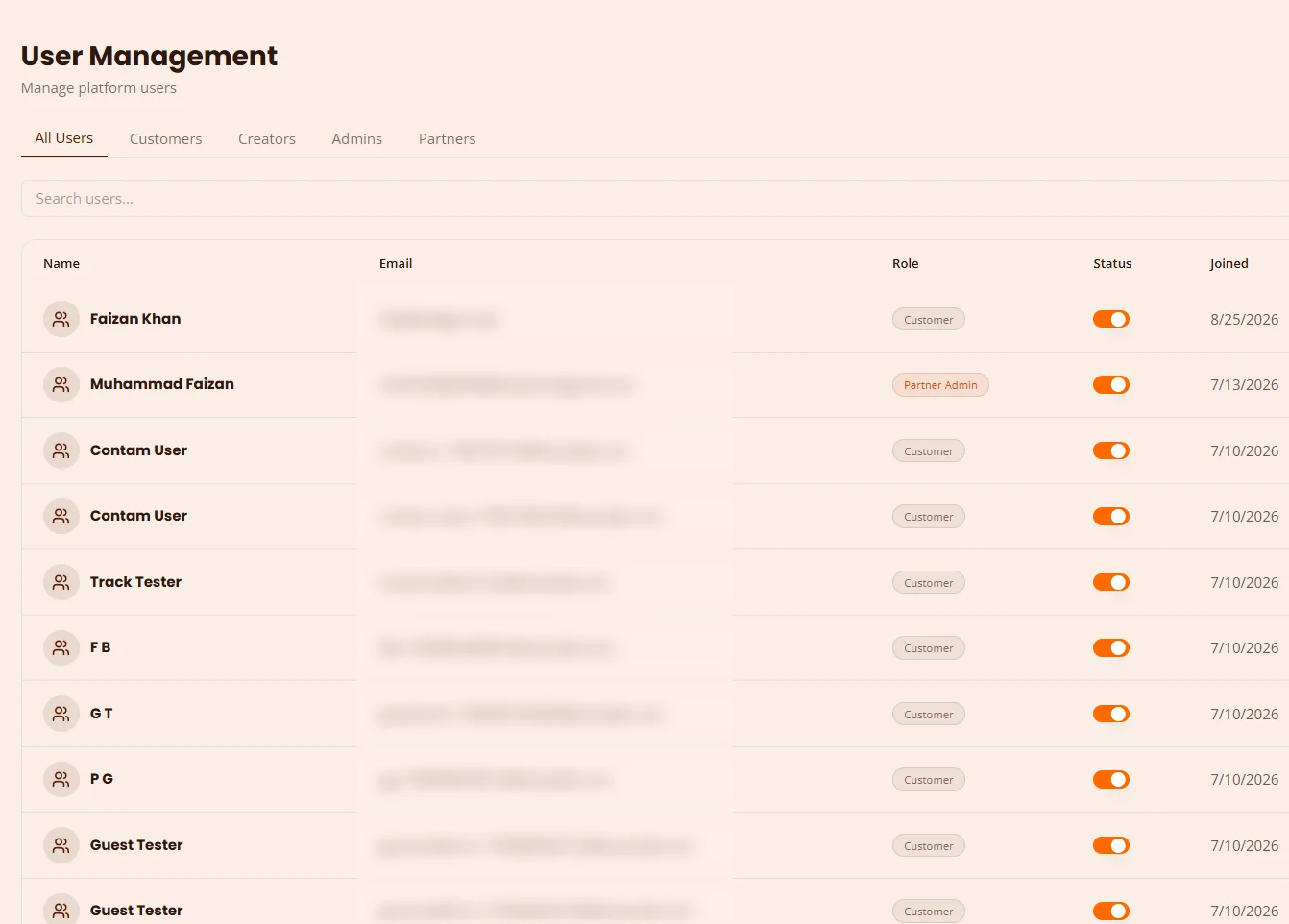Viewport: 1289px width, 924px height.
Task: View the Partners tab
Action: point(448,139)
